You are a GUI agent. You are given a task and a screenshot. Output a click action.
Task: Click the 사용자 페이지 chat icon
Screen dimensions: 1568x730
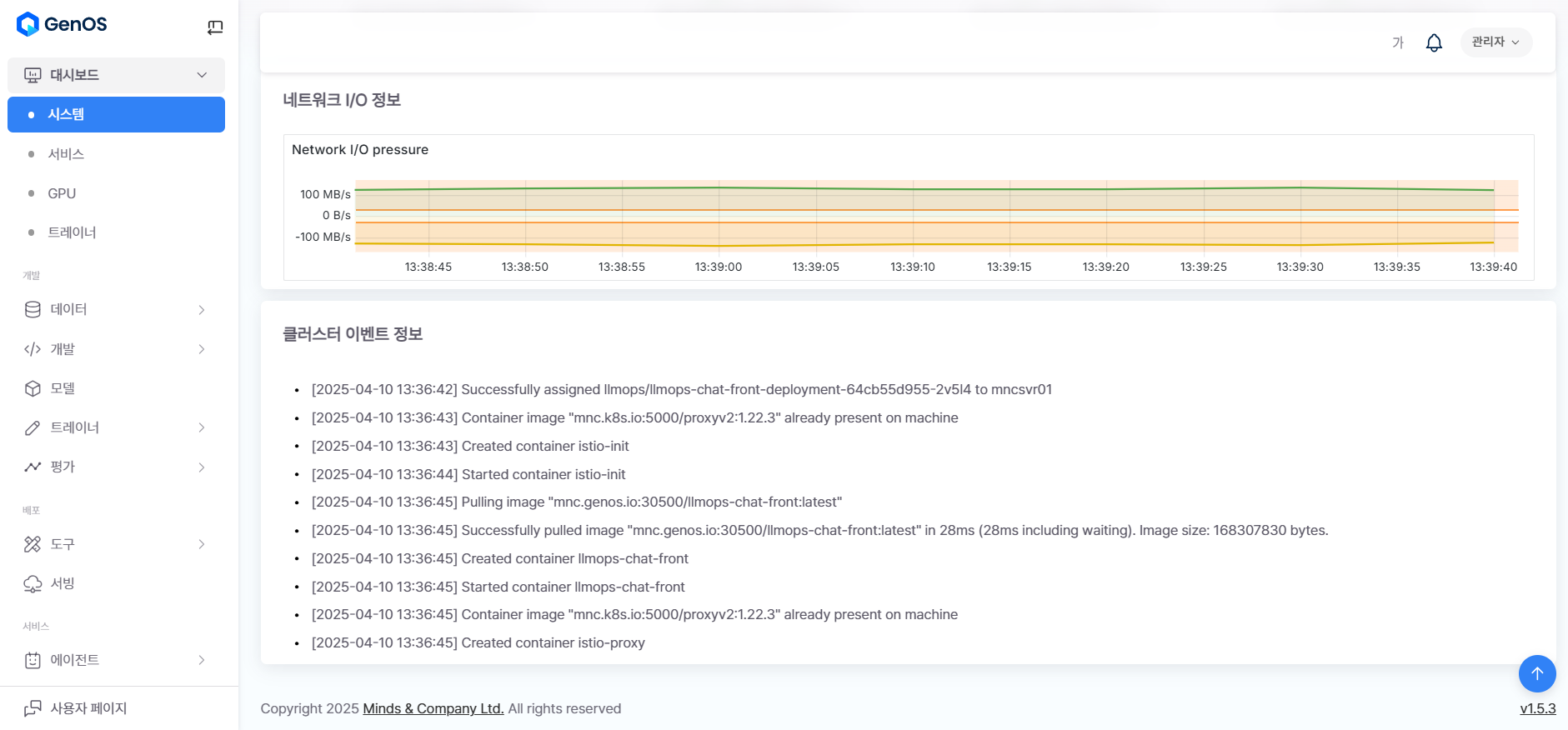click(33, 708)
